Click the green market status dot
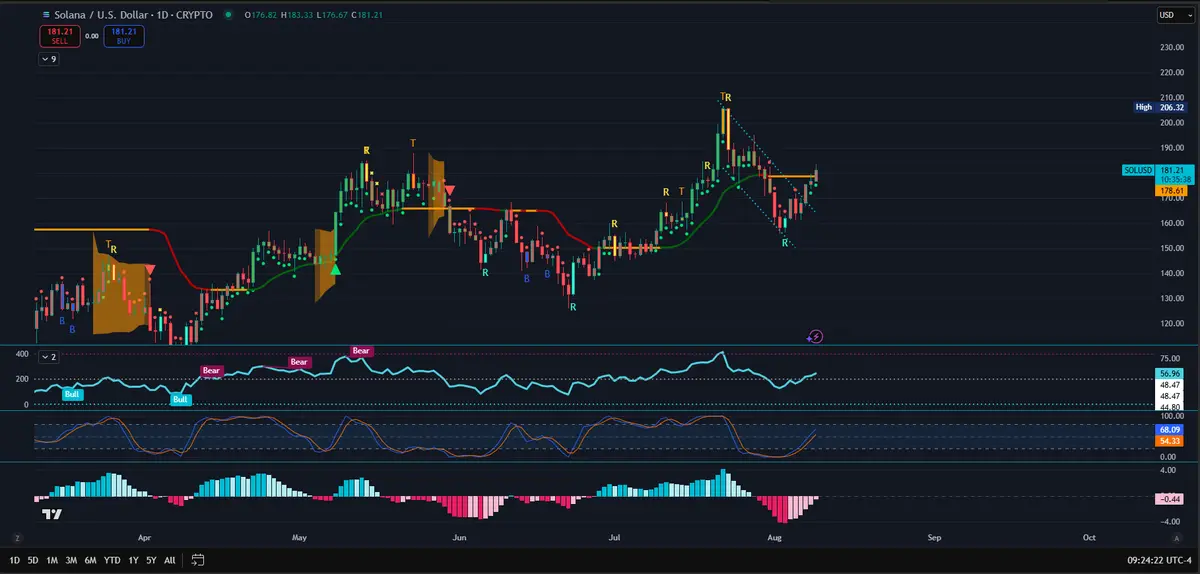Image resolution: width=1200 pixels, height=574 pixels. (229, 15)
